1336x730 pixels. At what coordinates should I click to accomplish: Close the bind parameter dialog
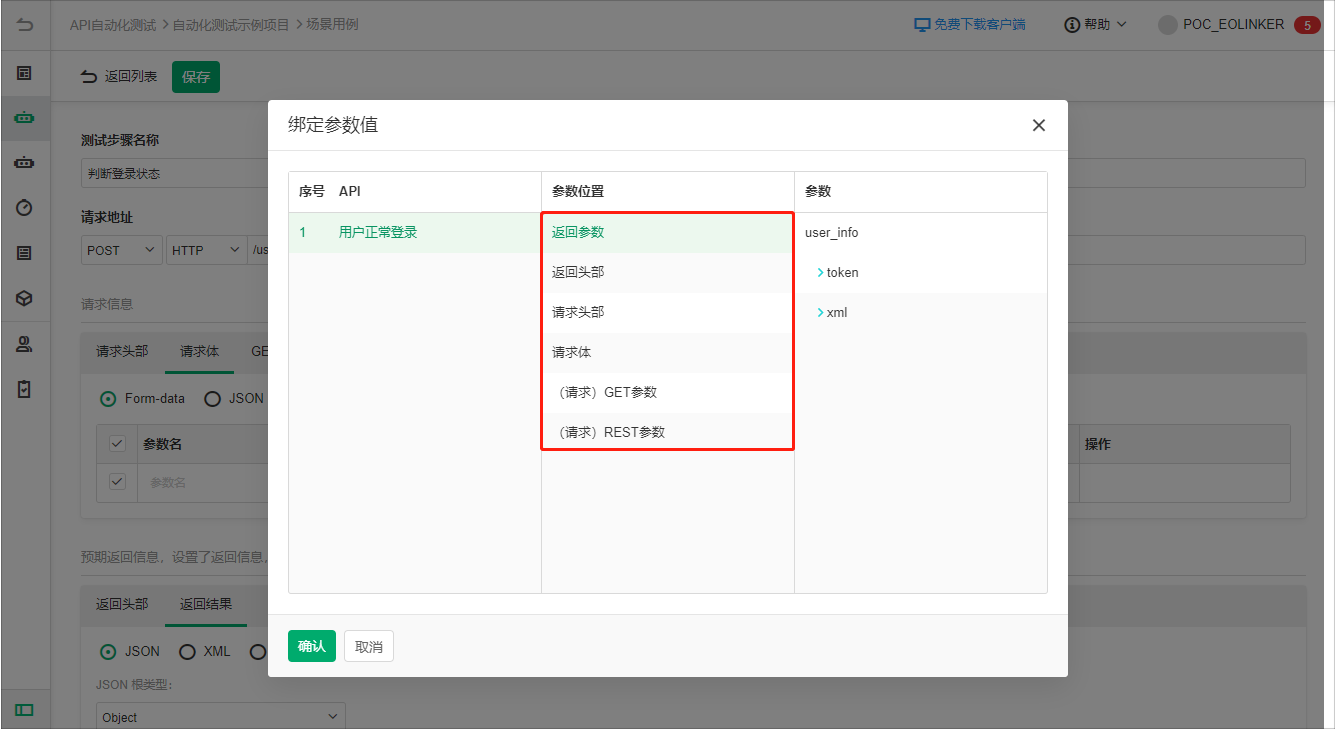pos(1039,125)
